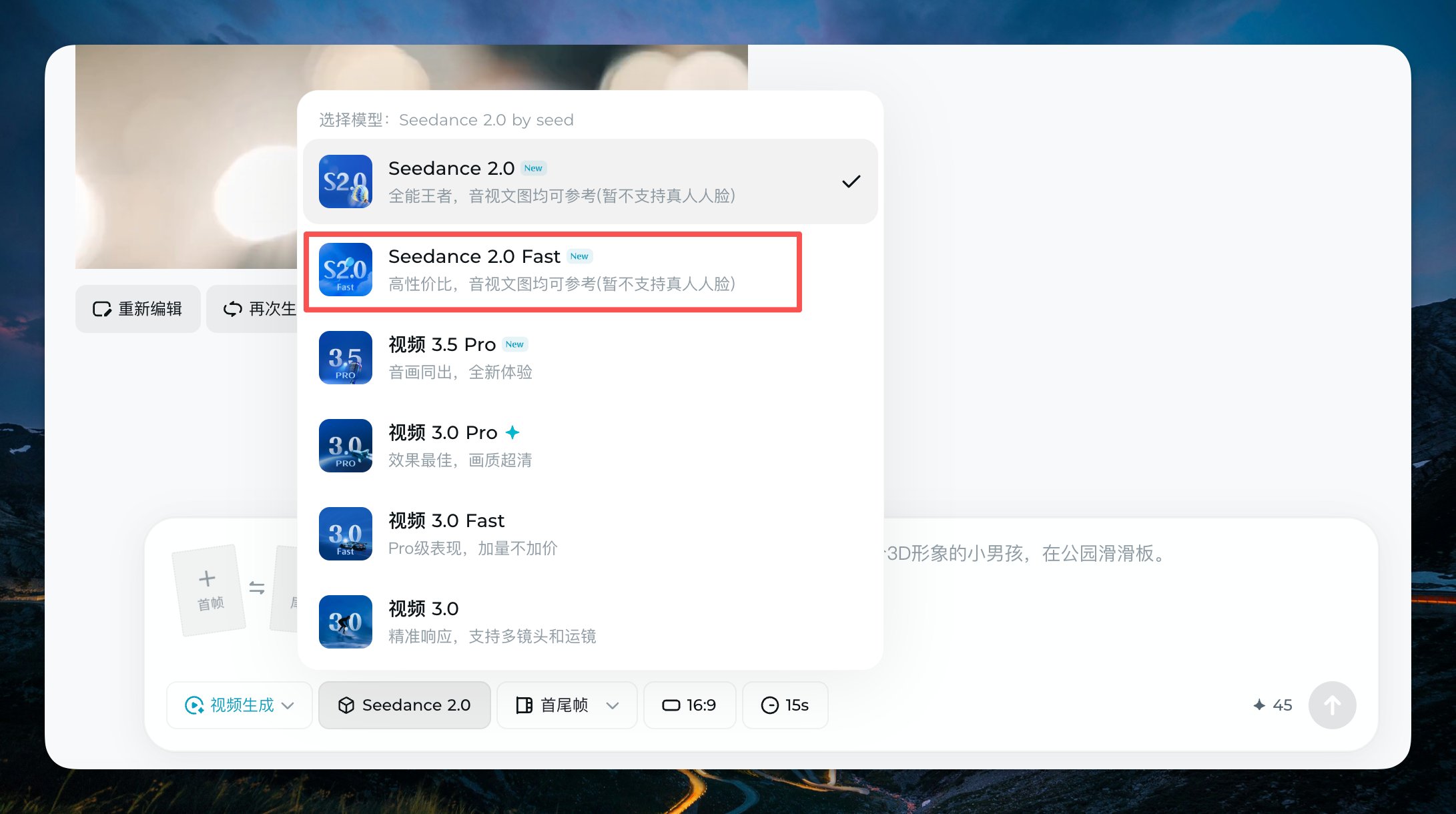Click the 视频 3.0 Pro model icon
The image size is (1456, 814).
pyautogui.click(x=345, y=446)
